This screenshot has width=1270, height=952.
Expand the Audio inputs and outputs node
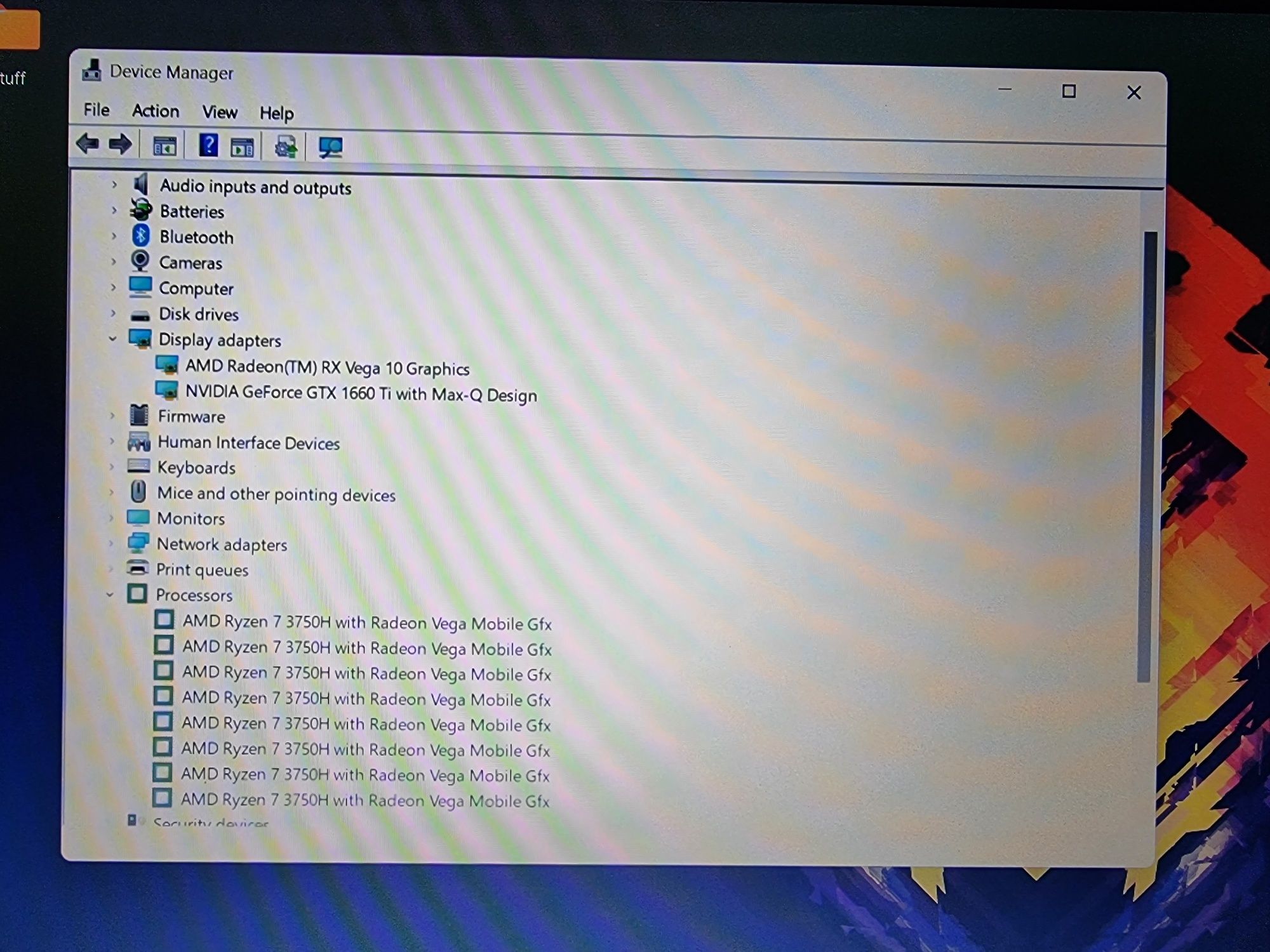tap(114, 185)
